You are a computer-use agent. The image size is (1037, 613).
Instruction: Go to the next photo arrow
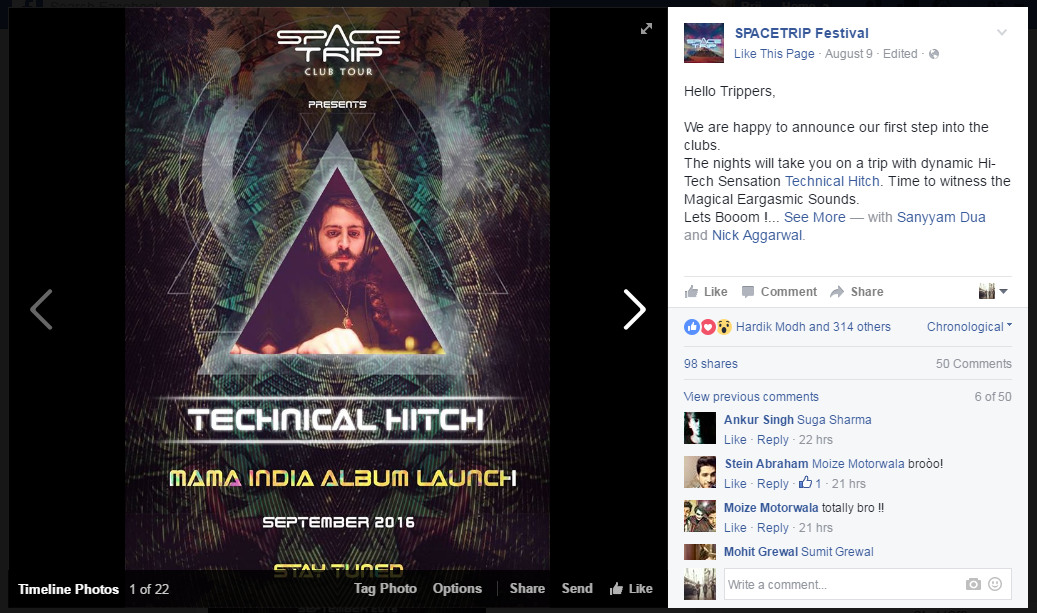pyautogui.click(x=634, y=309)
